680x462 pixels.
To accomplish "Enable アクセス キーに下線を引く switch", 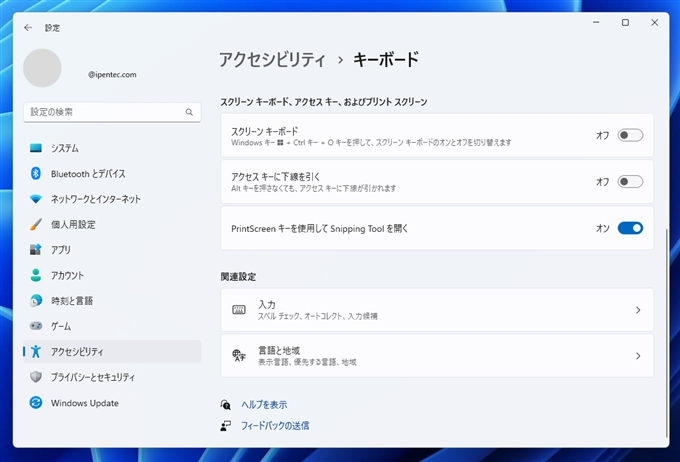I will [630, 181].
